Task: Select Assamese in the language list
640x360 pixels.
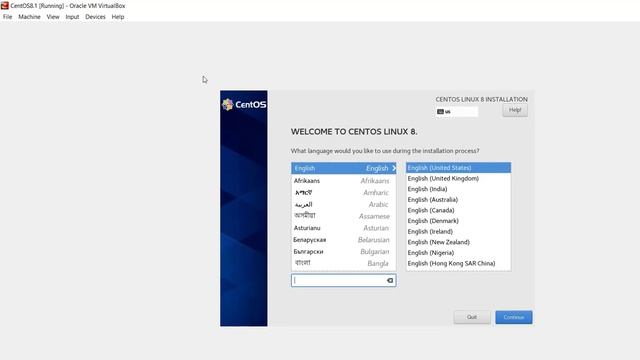Action: (x=344, y=216)
